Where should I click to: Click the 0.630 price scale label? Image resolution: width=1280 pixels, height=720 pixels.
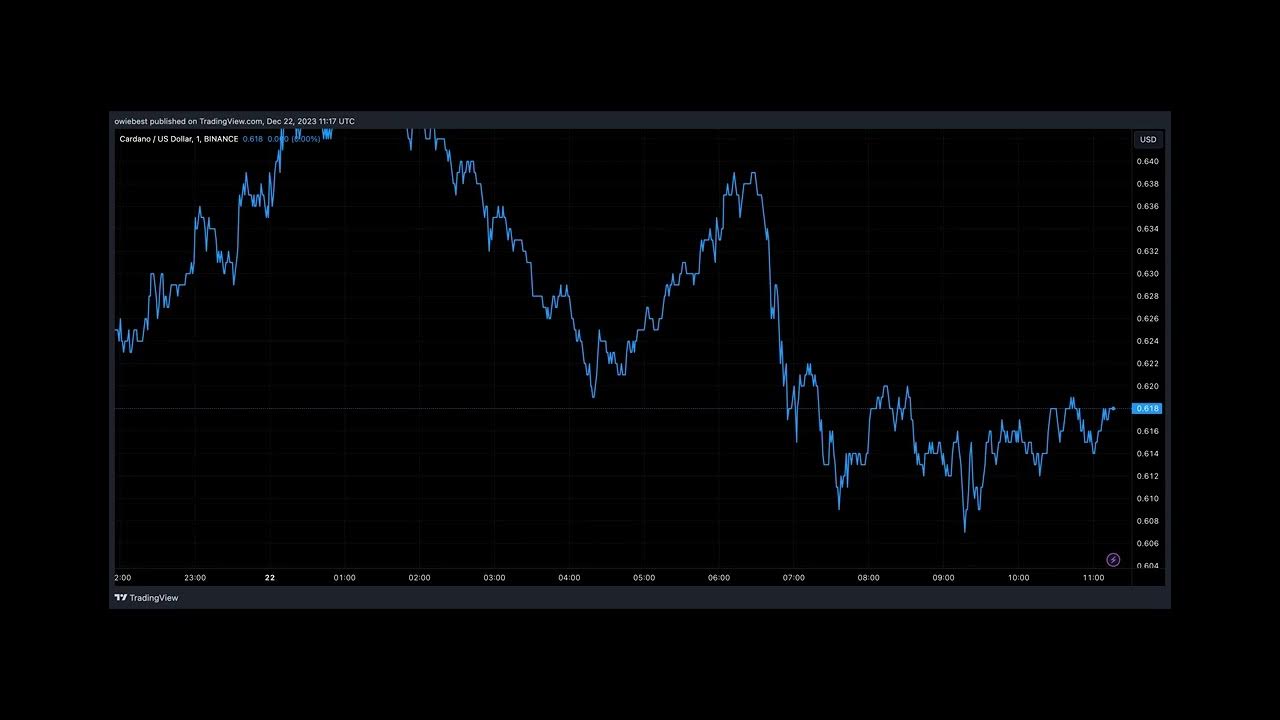pos(1147,274)
